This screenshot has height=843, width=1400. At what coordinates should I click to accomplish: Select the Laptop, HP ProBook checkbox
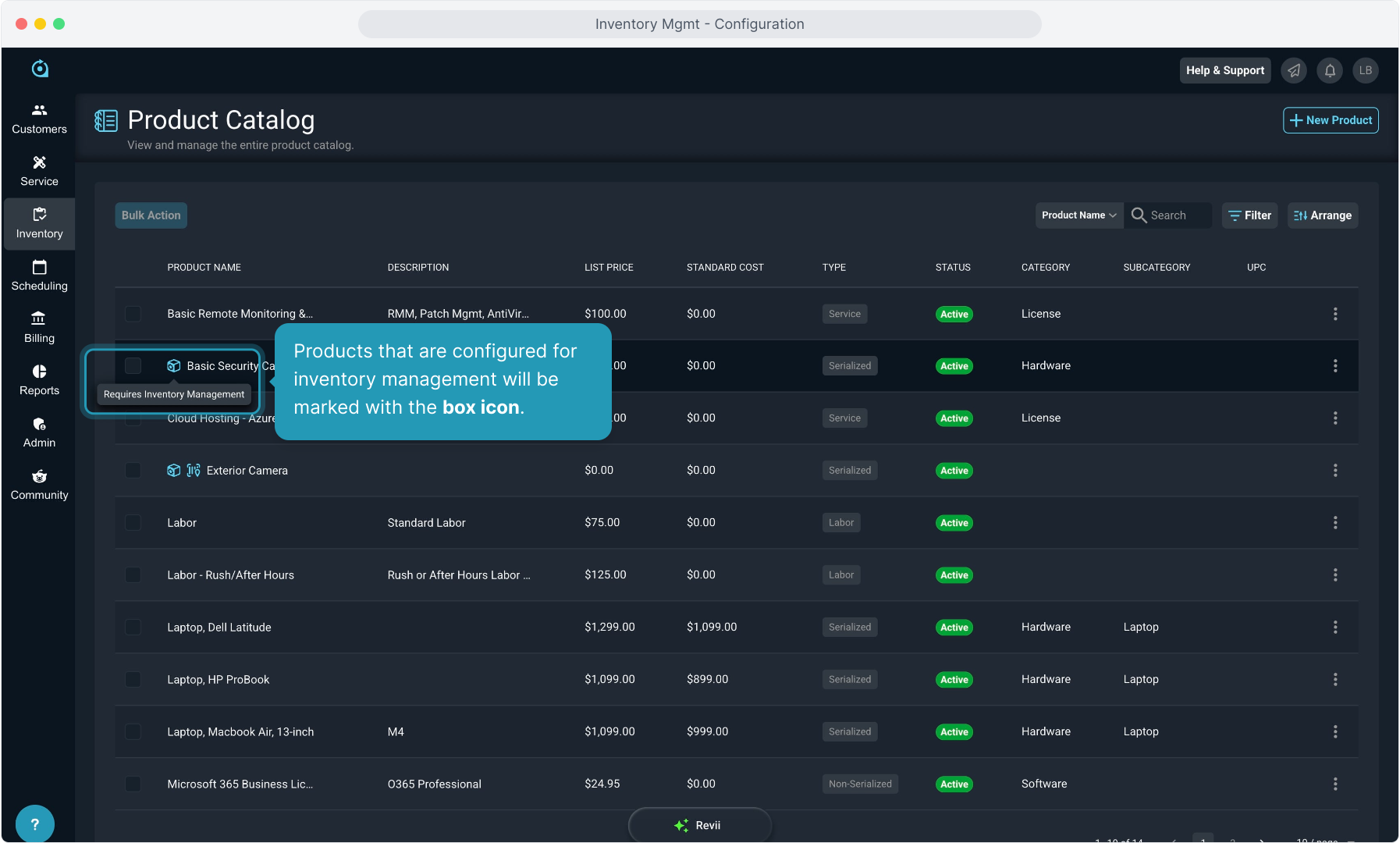point(133,680)
